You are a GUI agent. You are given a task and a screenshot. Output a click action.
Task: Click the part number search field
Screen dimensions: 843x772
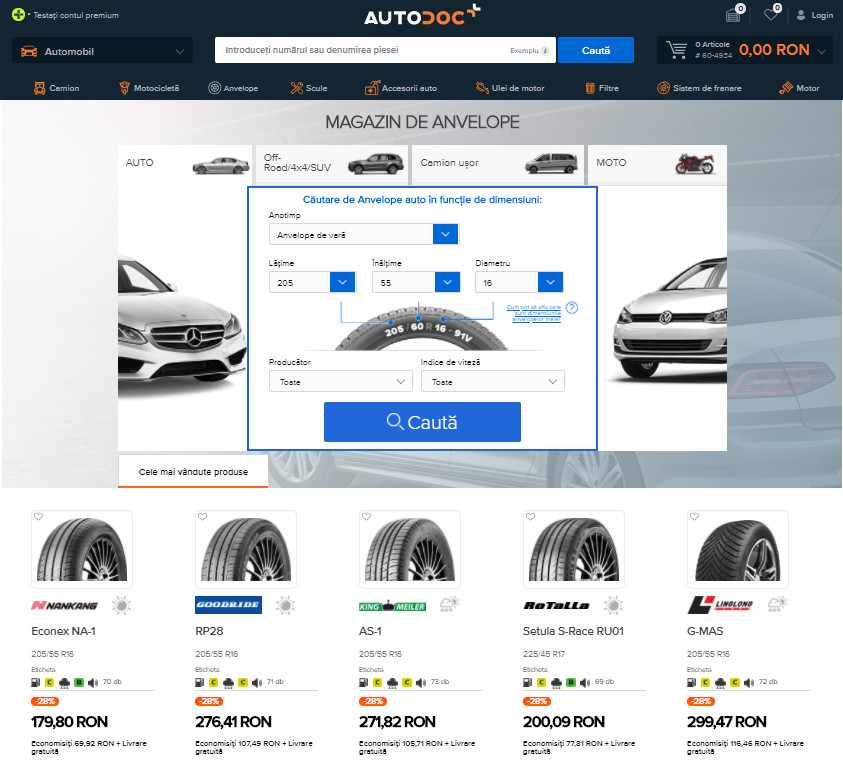coord(370,50)
